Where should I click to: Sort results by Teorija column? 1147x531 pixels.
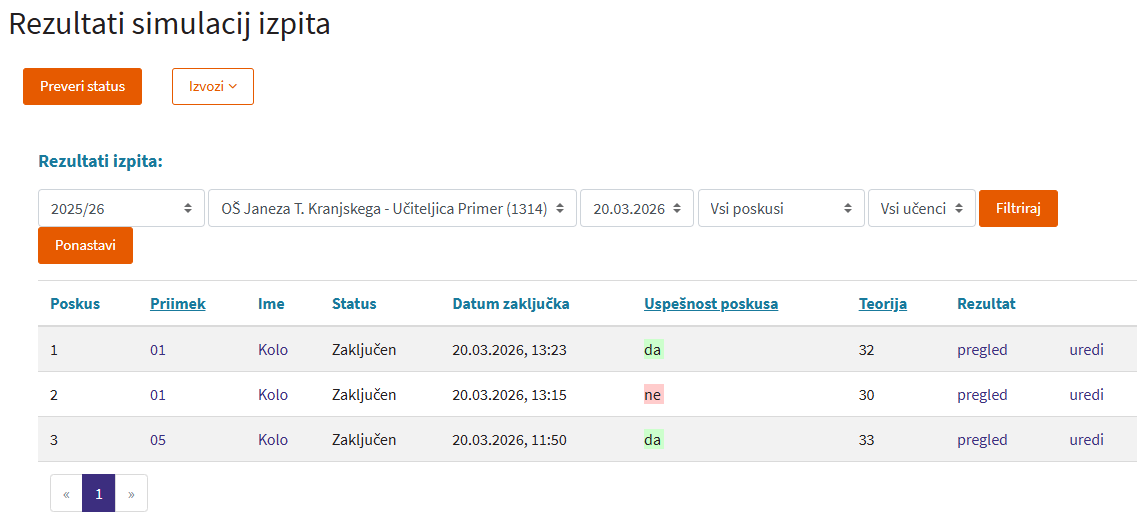883,304
